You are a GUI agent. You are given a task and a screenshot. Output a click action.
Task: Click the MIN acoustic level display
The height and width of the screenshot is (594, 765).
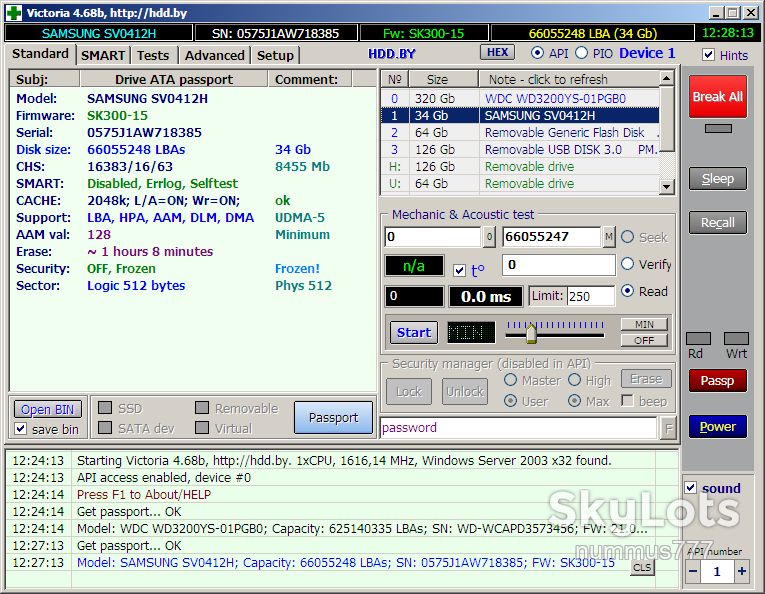[471, 333]
